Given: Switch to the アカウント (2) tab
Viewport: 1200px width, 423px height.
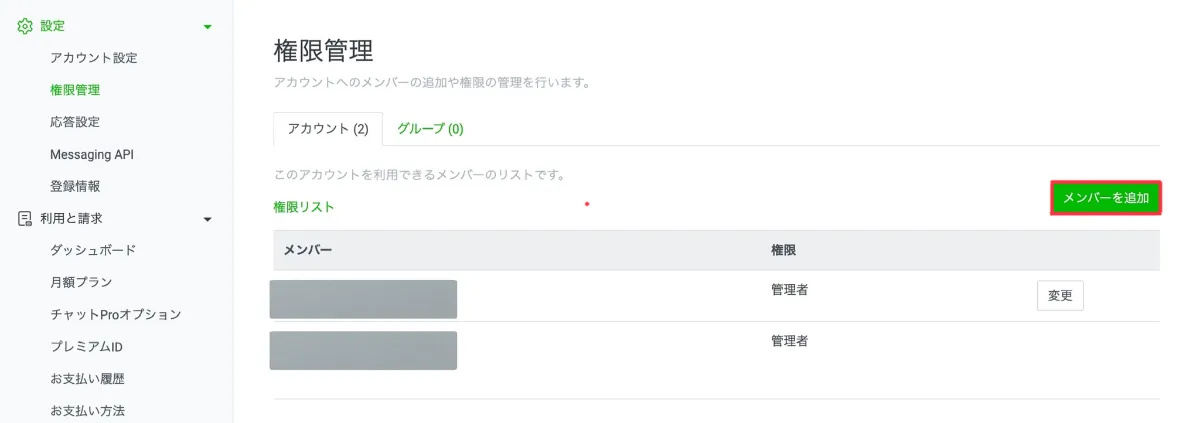Looking at the screenshot, I should tap(328, 129).
